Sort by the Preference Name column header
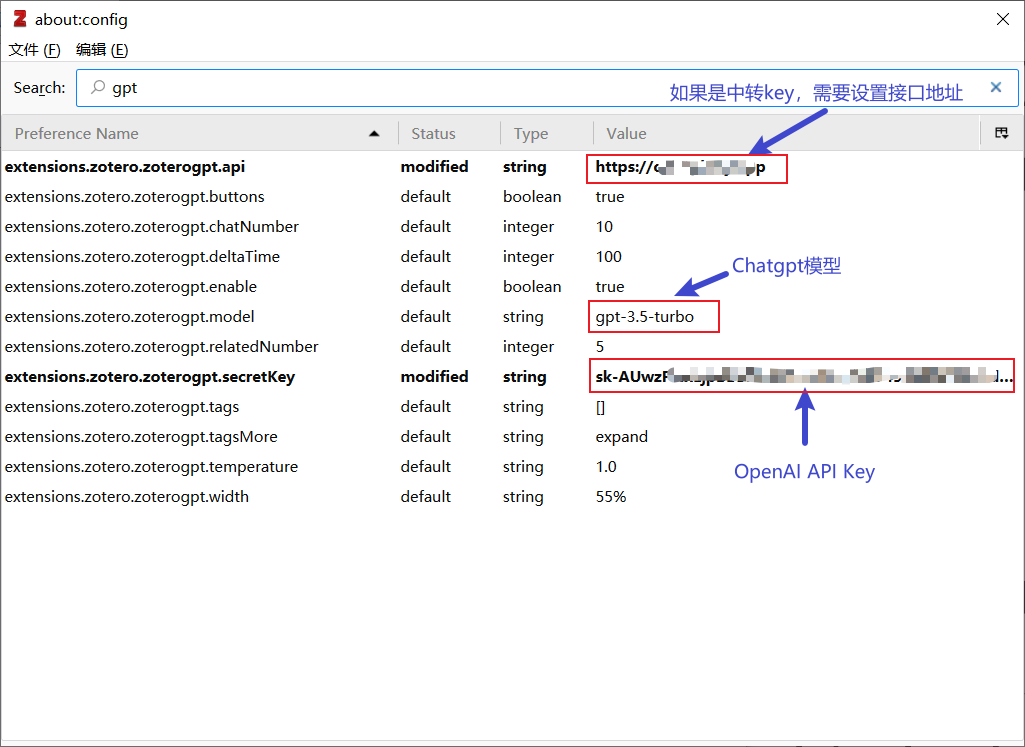Viewport: 1025px width, 747px height. [x=199, y=133]
